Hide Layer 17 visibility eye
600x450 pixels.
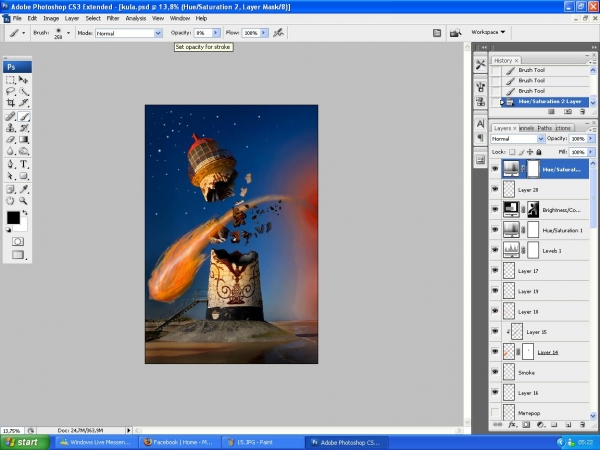tap(495, 270)
